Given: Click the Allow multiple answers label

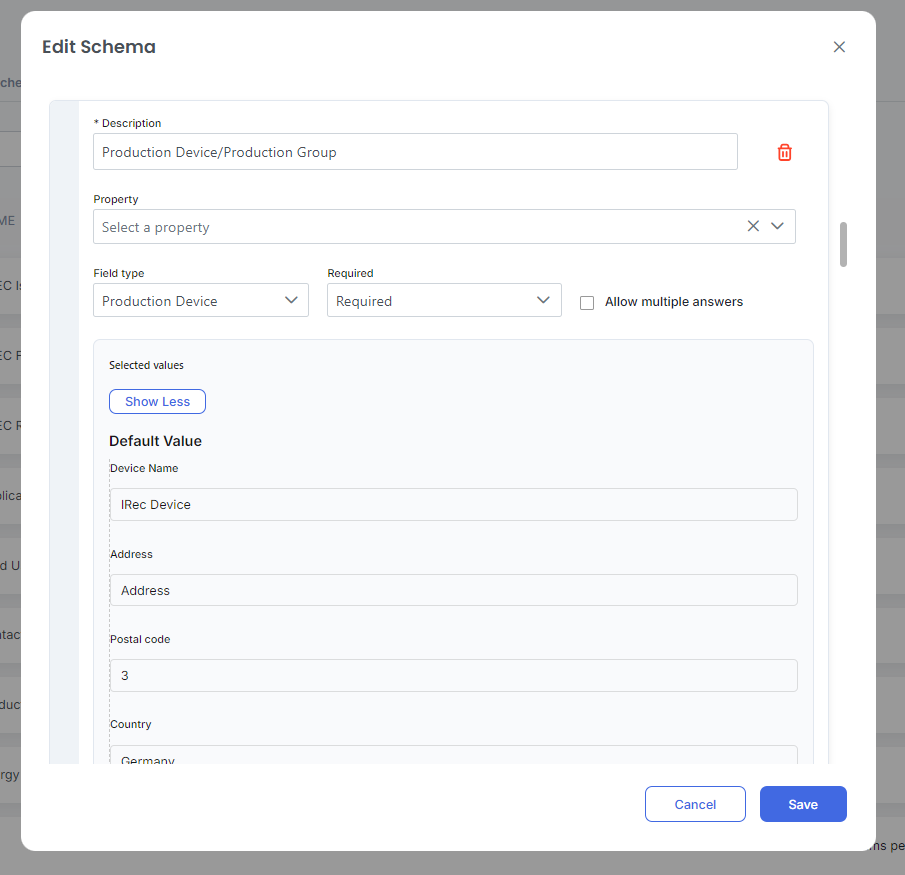Looking at the screenshot, I should [x=674, y=302].
